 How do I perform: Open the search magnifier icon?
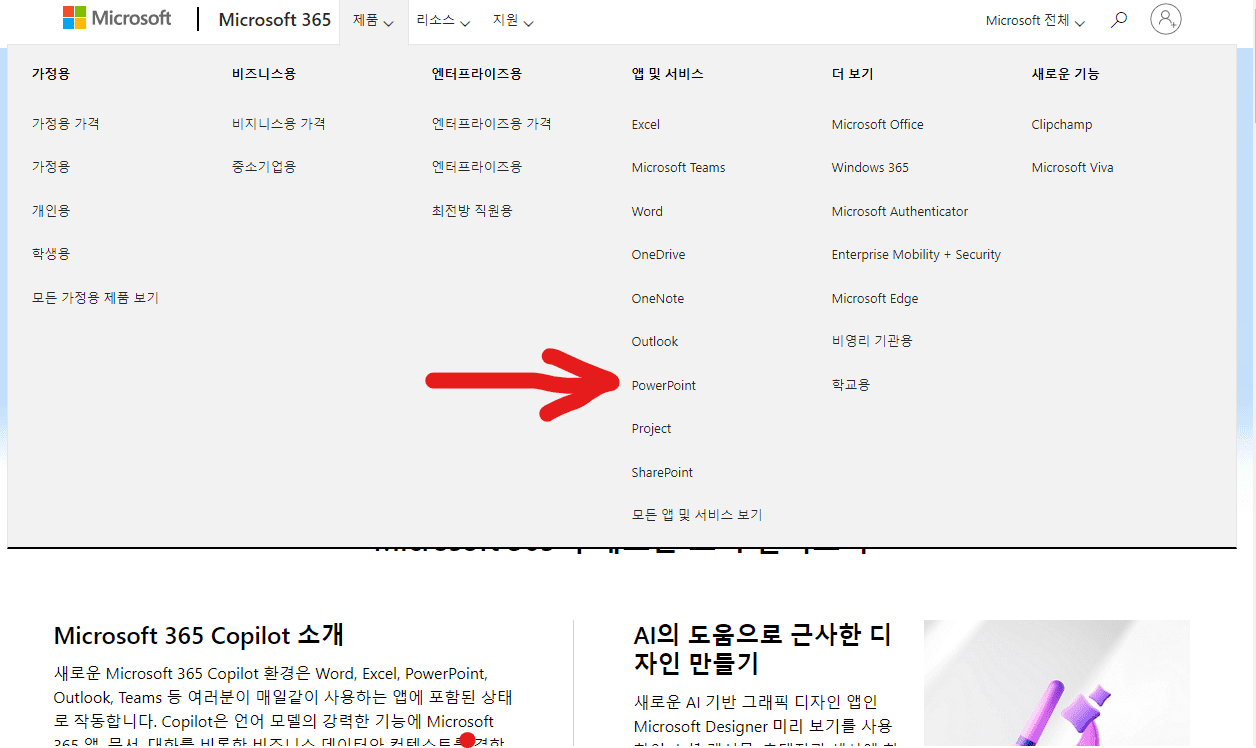tap(1118, 19)
